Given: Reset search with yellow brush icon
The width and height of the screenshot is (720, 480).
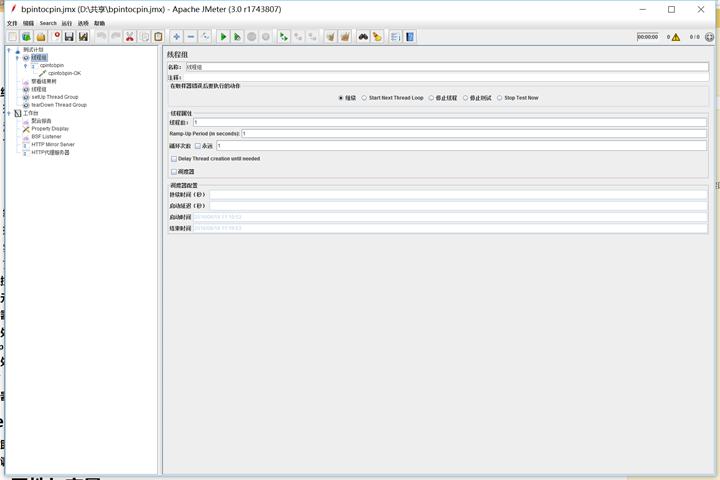Looking at the screenshot, I should point(377,37).
